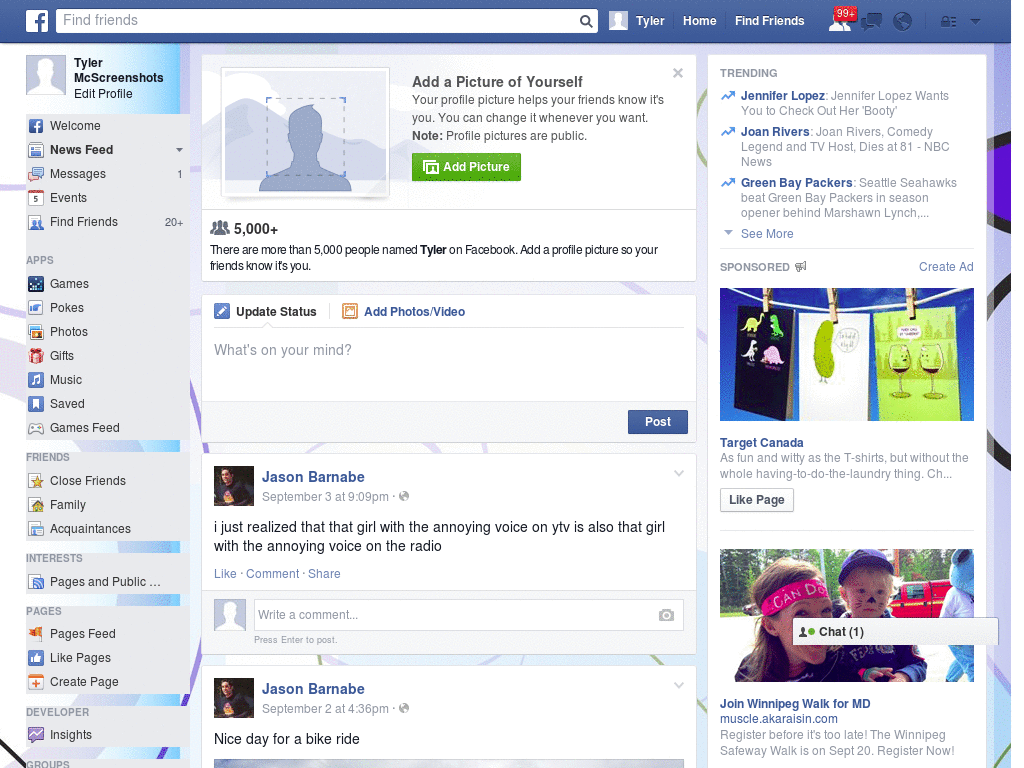Click the Games app icon
The image size is (1024, 768).
pos(36,284)
